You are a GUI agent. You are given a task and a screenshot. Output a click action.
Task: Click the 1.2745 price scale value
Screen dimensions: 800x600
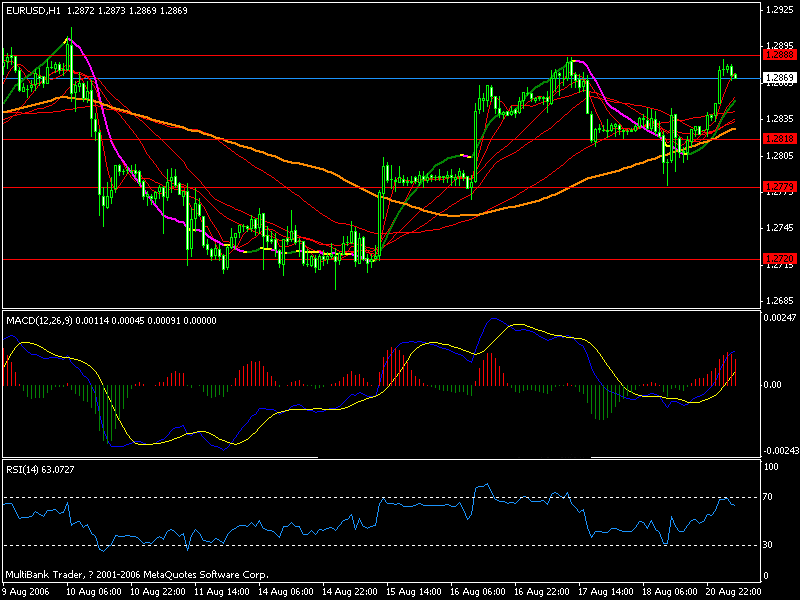pos(780,228)
